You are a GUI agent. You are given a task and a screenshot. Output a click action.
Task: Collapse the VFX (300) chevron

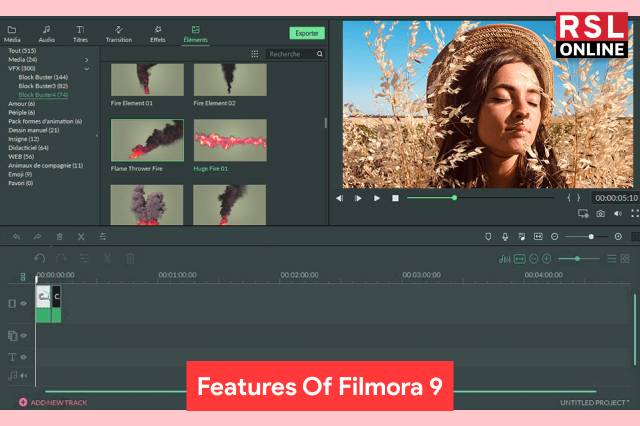click(x=87, y=69)
